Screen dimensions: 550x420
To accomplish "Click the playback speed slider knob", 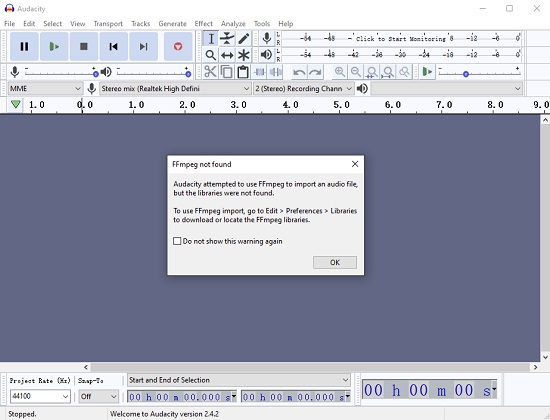I will pyautogui.click(x=466, y=74).
